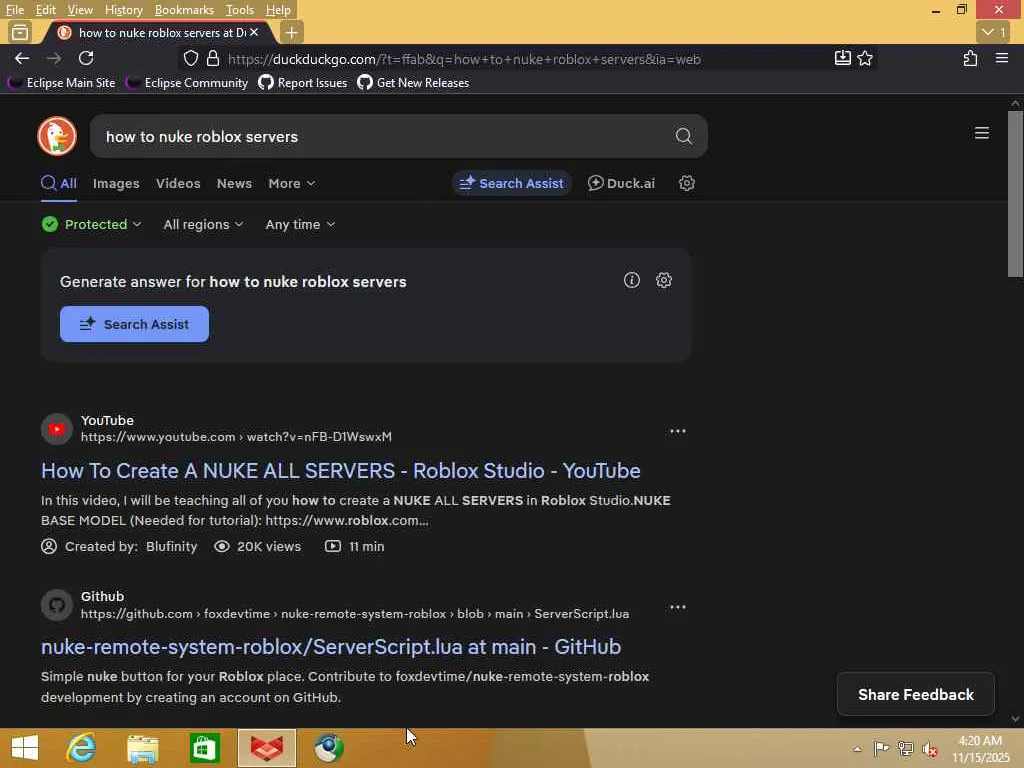Click the site security padlock icon
This screenshot has width=1024, height=768.
coord(212,59)
